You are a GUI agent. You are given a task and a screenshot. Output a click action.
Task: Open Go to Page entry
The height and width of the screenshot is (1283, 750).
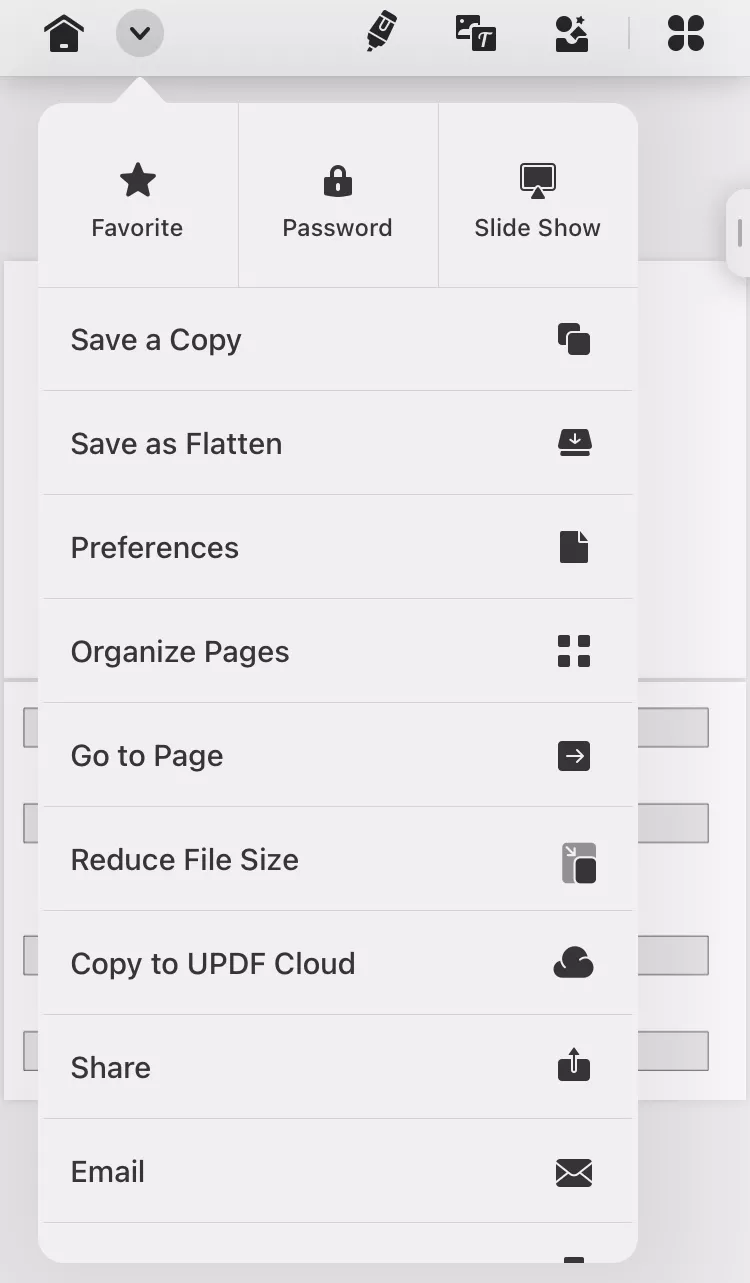pyautogui.click(x=338, y=756)
